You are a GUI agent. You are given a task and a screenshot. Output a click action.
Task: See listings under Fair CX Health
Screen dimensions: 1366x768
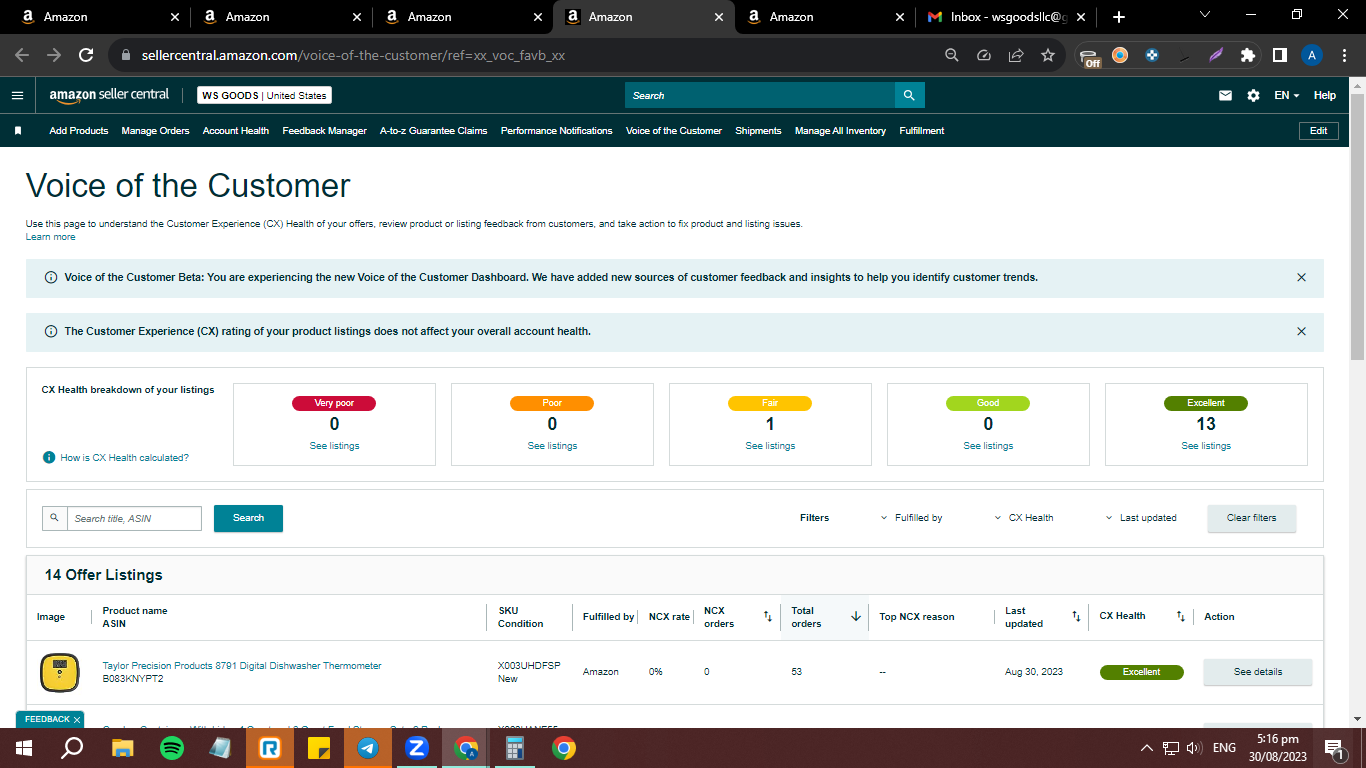770,446
